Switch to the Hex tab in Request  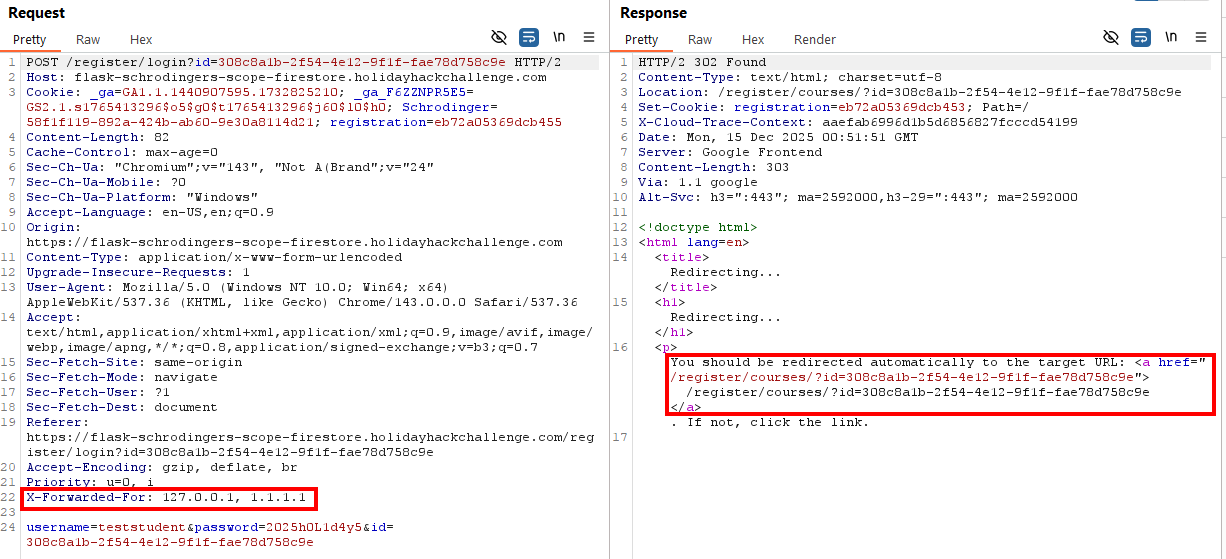click(x=141, y=40)
